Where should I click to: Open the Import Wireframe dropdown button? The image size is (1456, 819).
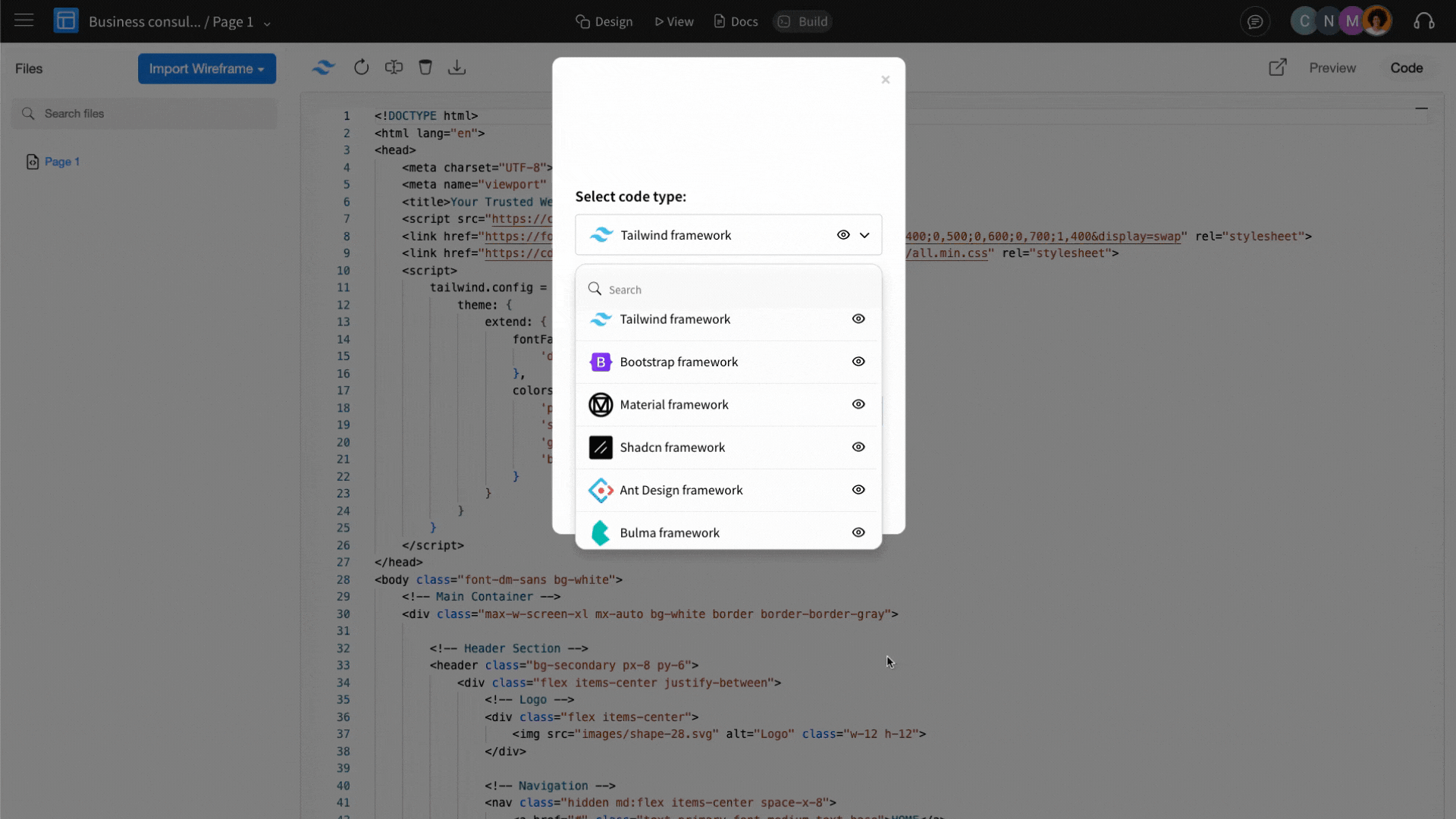(207, 68)
